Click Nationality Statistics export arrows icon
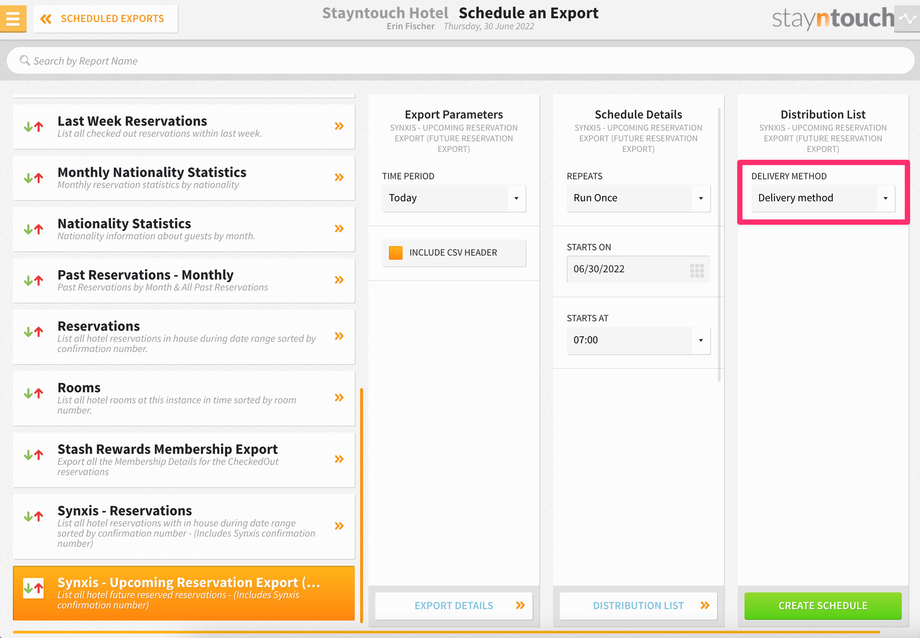The image size is (920, 638). [33, 229]
